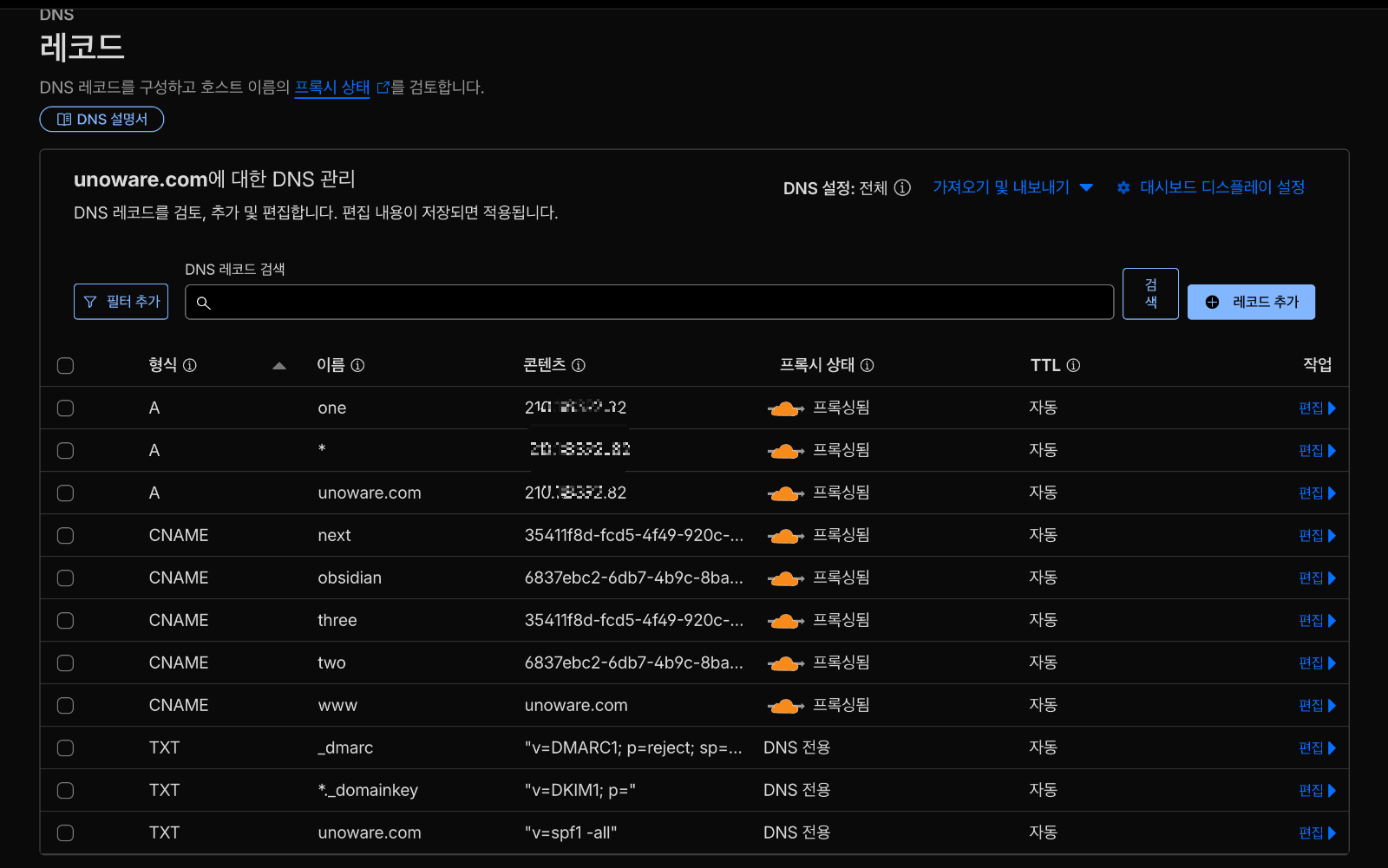Screen dimensions: 1388x868
Task: Open the info tooltip beside the TTL column header
Action: pyautogui.click(x=1074, y=365)
